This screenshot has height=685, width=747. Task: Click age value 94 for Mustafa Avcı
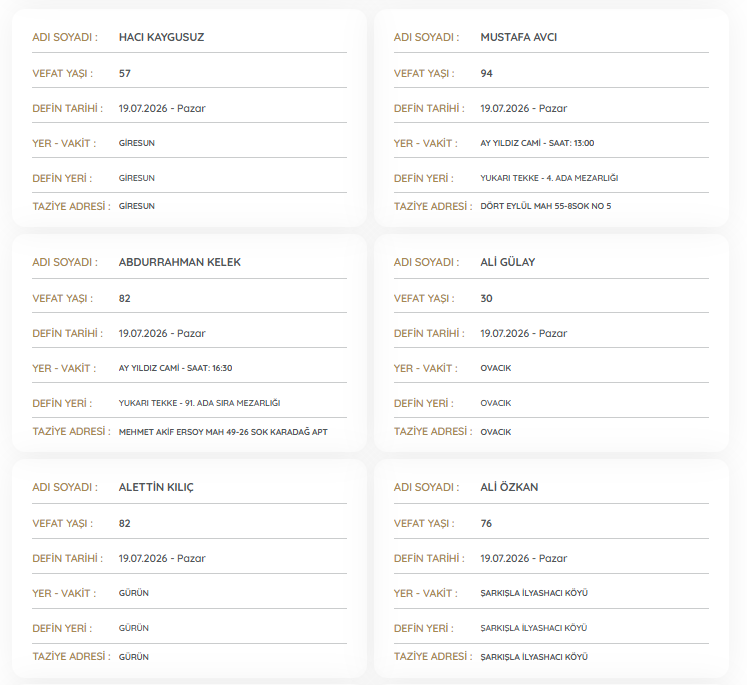tap(486, 73)
